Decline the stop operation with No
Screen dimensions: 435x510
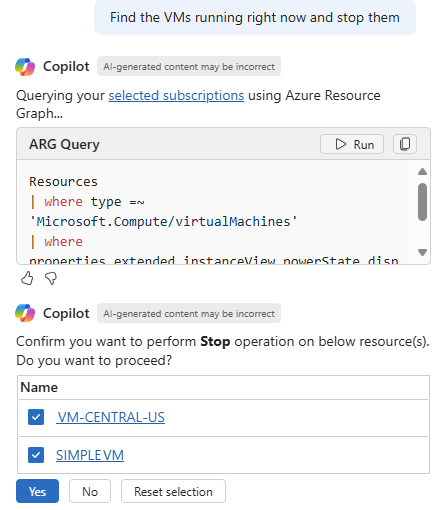click(90, 491)
